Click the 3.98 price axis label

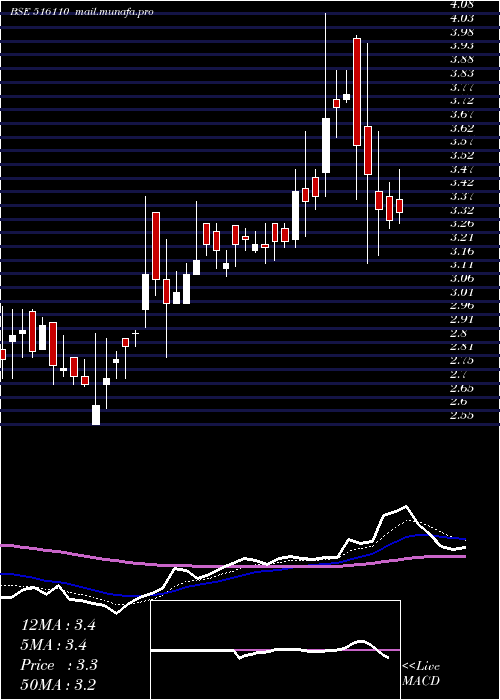pos(462,32)
